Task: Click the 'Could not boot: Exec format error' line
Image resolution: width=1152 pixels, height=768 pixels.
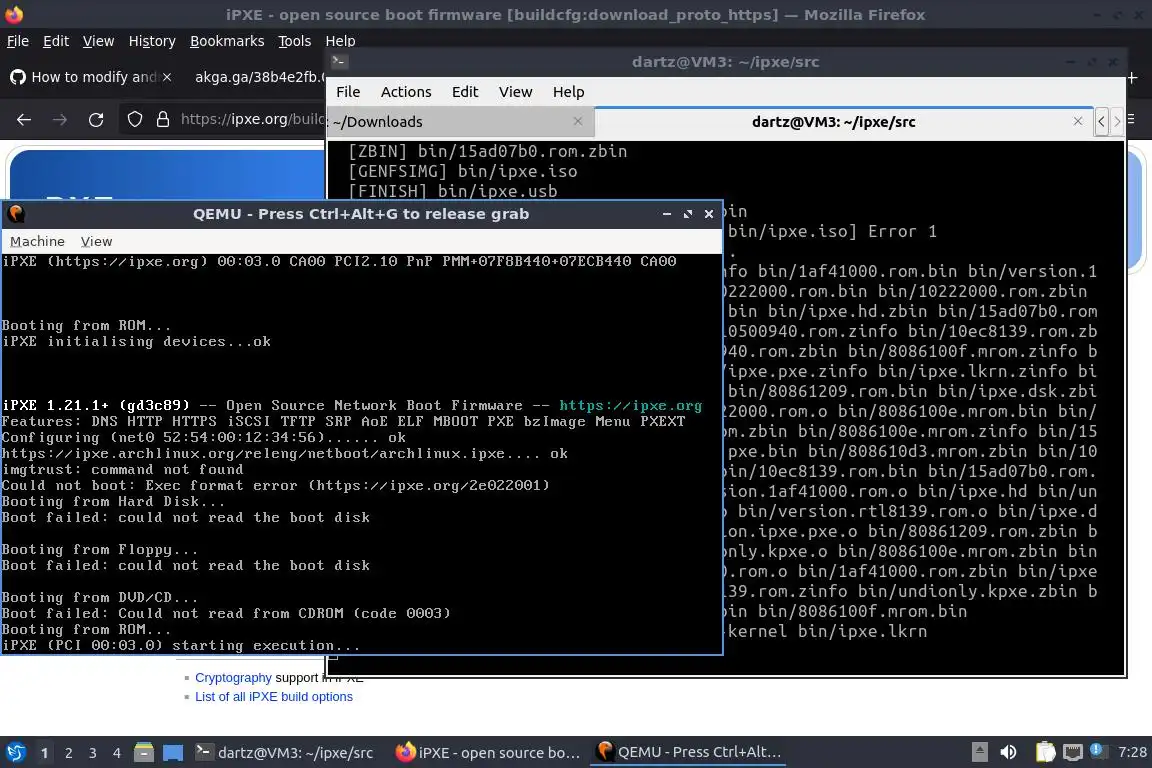Action: point(276,486)
